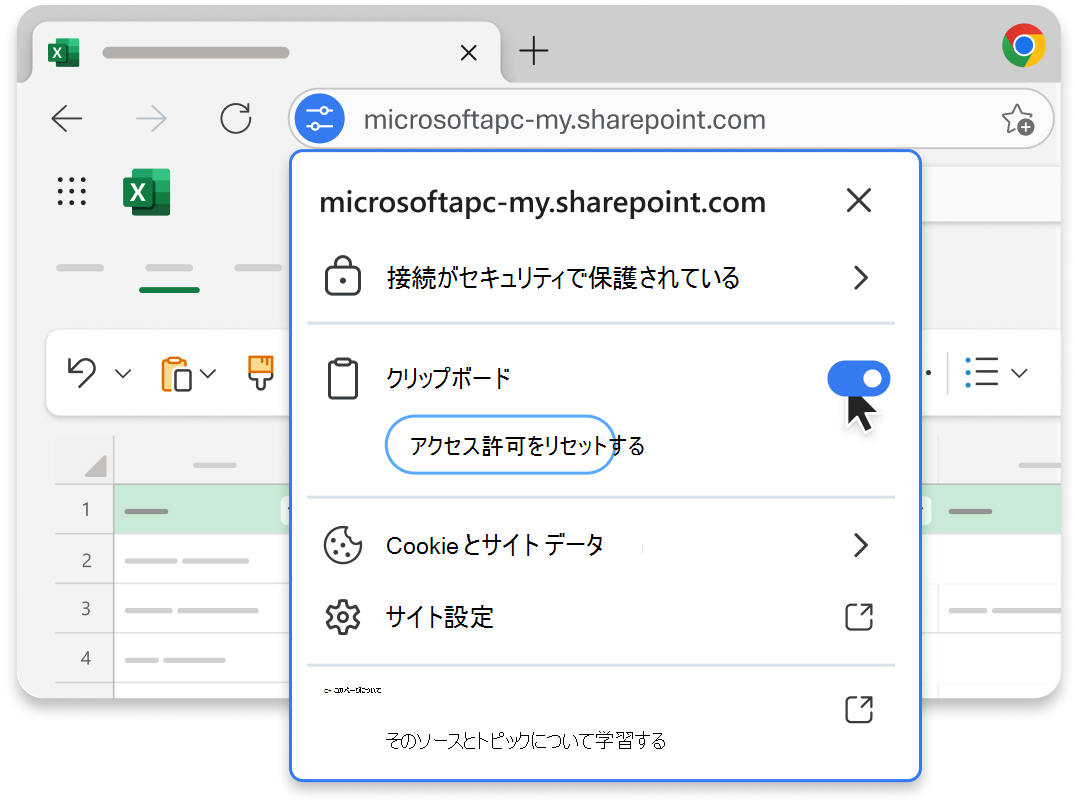
Task: Select the Format Painter tool
Action: coord(260,372)
